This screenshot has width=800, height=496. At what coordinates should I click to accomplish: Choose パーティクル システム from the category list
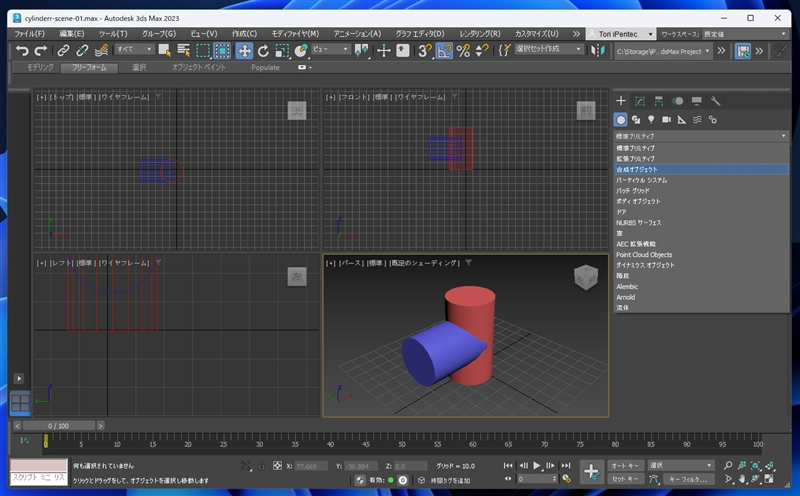click(x=701, y=180)
